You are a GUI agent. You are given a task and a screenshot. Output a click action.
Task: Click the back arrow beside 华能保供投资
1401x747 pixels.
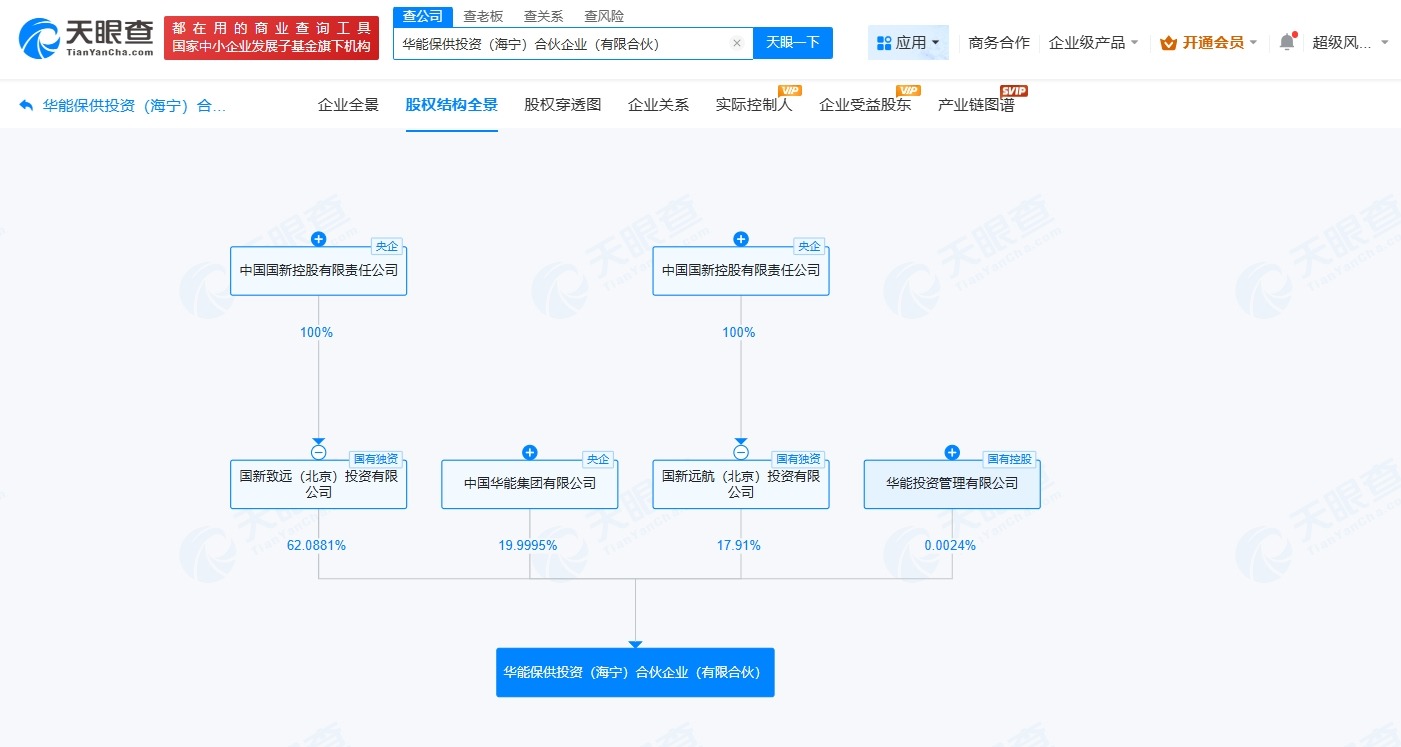[24, 104]
